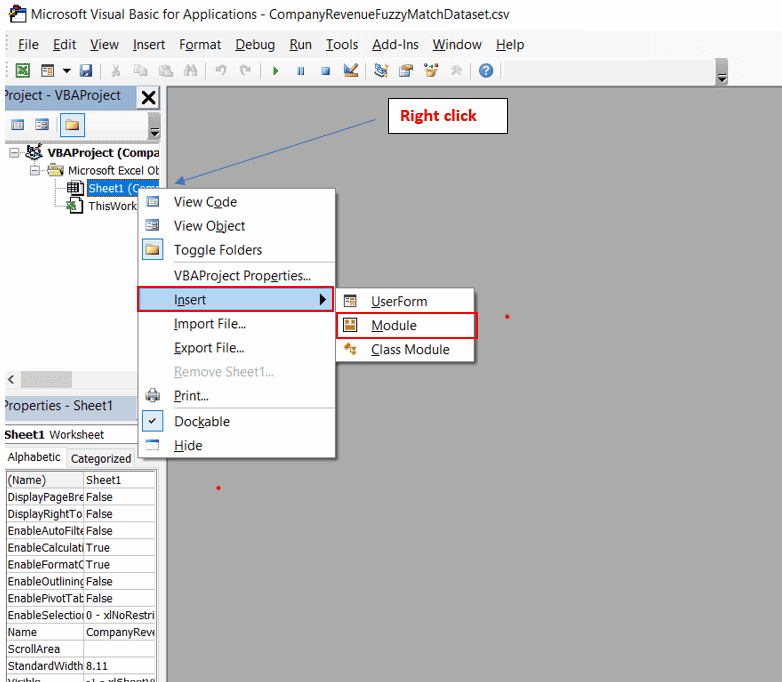782x682 pixels.
Task: Click the Paste clipboard icon
Action: [x=166, y=71]
